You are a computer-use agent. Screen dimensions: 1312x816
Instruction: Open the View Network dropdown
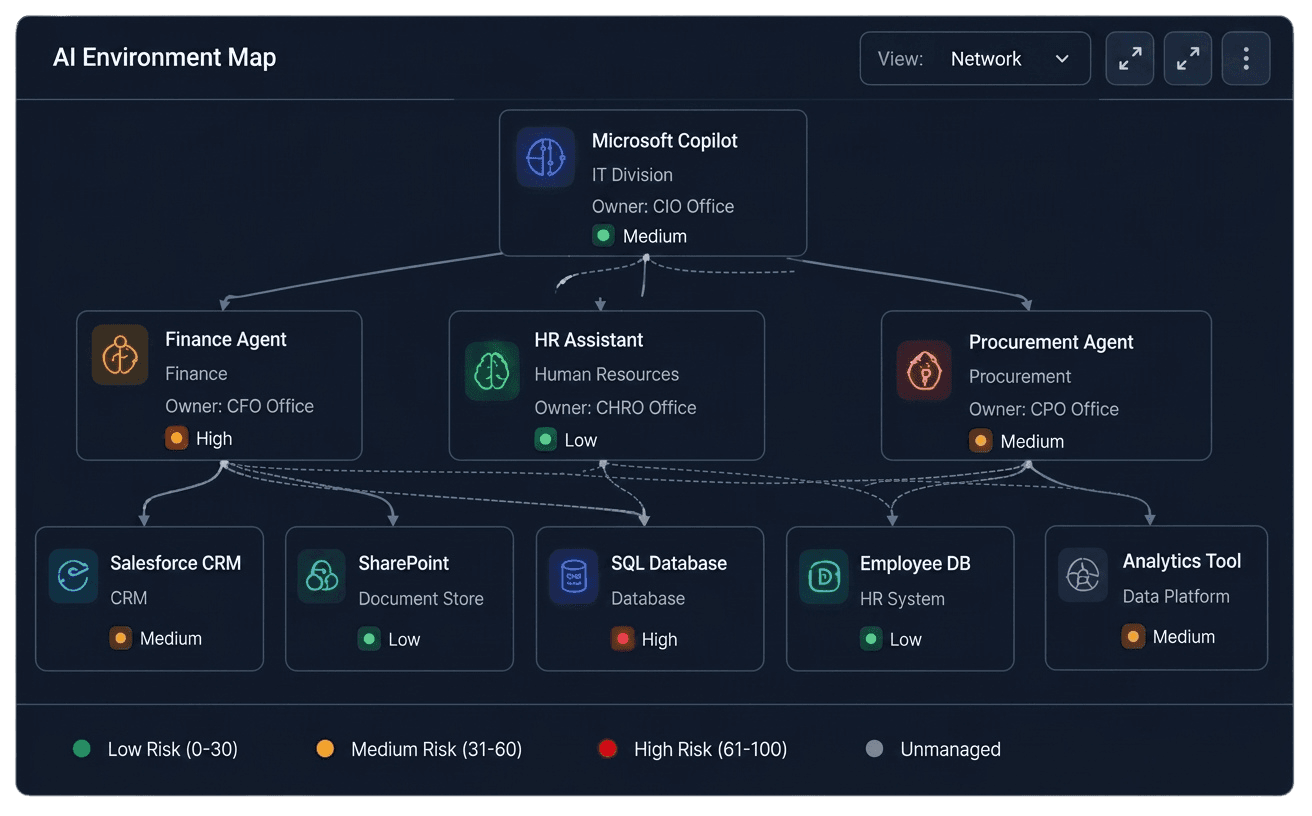click(975, 59)
